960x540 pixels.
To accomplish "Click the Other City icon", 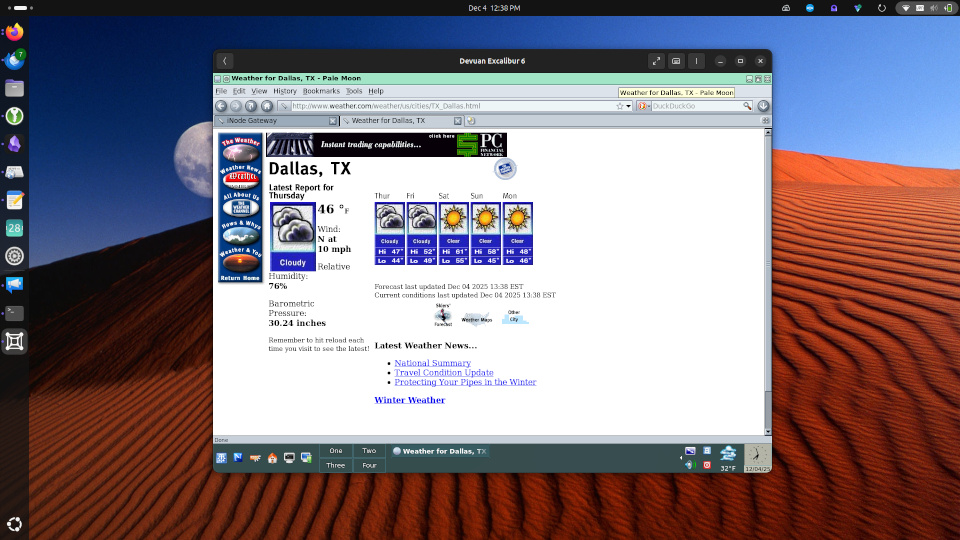I will click(x=514, y=317).
